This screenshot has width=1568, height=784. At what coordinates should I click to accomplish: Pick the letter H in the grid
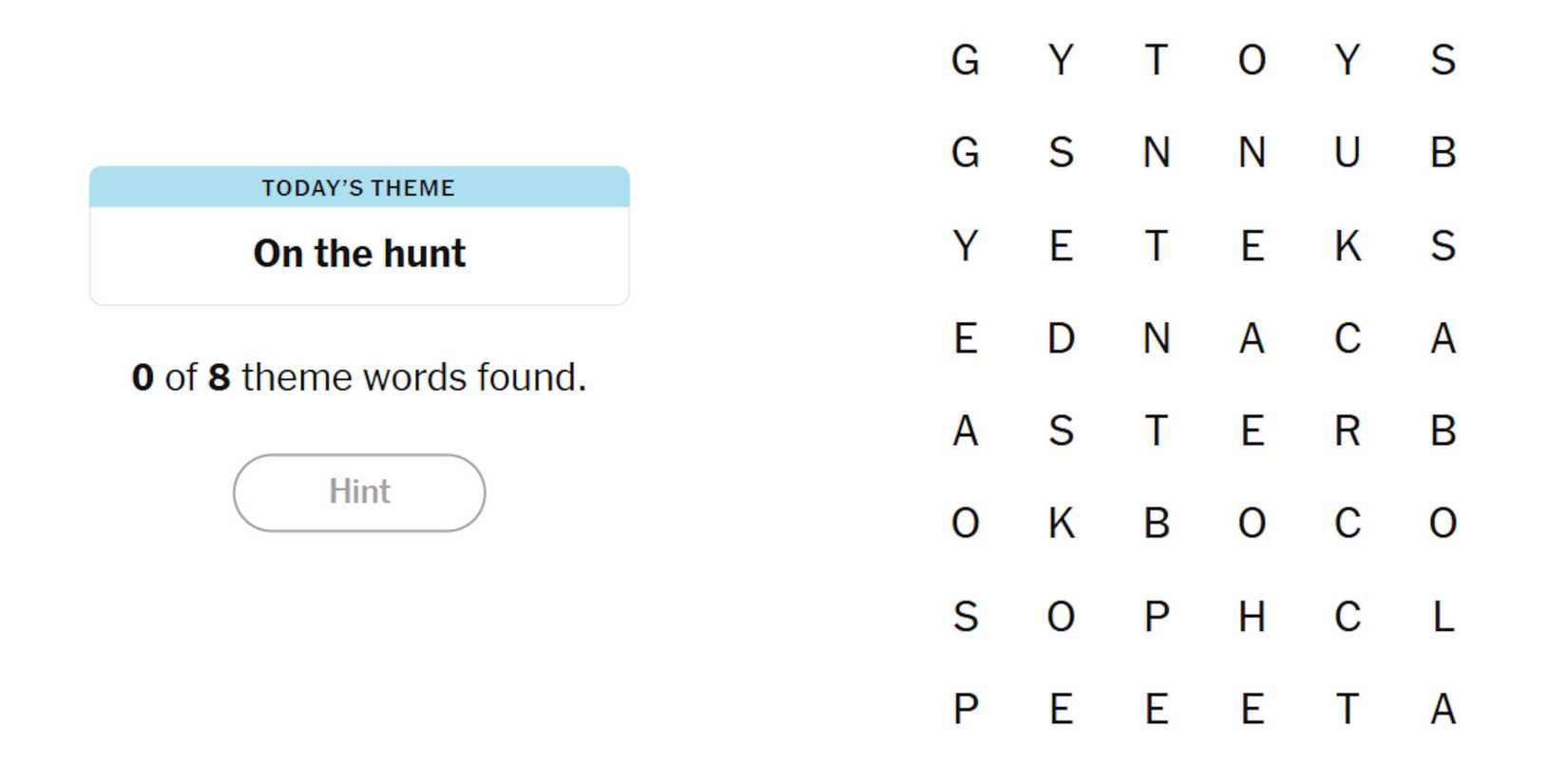[x=1252, y=617]
